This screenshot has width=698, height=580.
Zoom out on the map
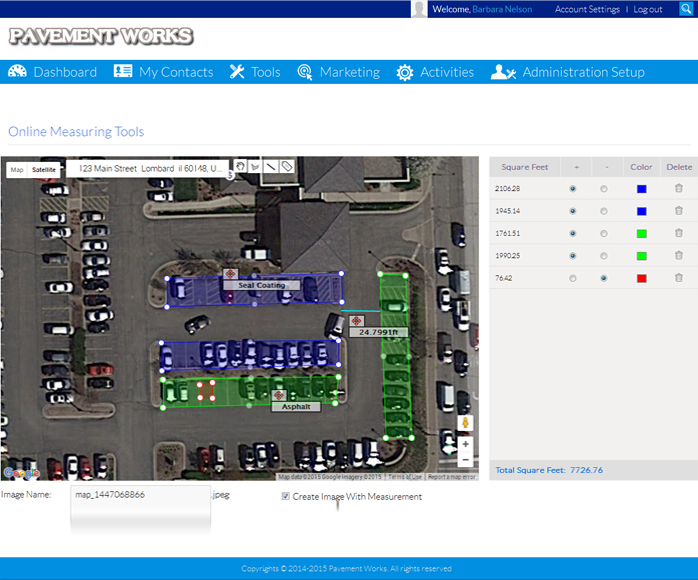tap(465, 459)
